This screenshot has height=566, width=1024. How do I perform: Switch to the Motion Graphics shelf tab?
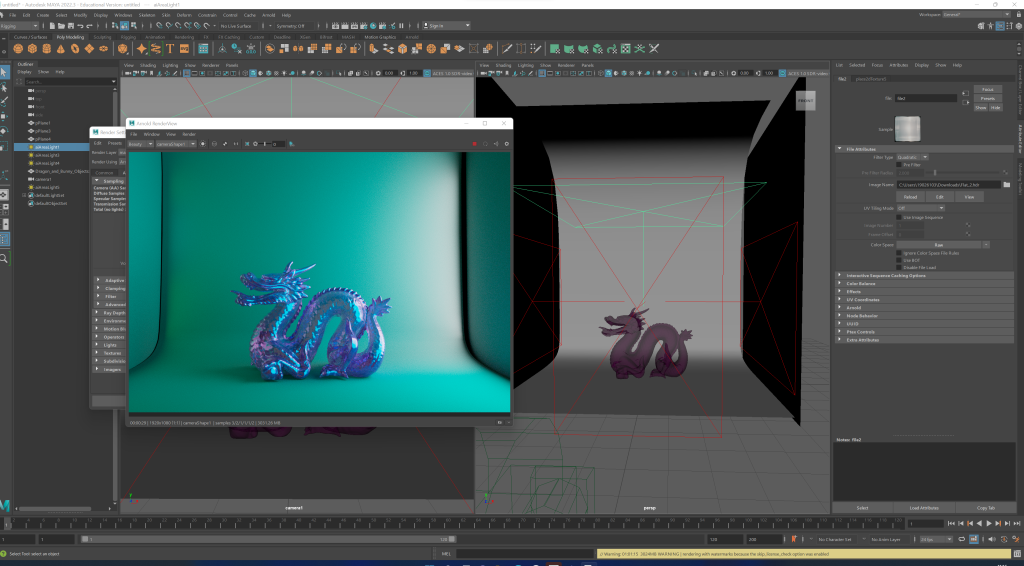coord(380,37)
